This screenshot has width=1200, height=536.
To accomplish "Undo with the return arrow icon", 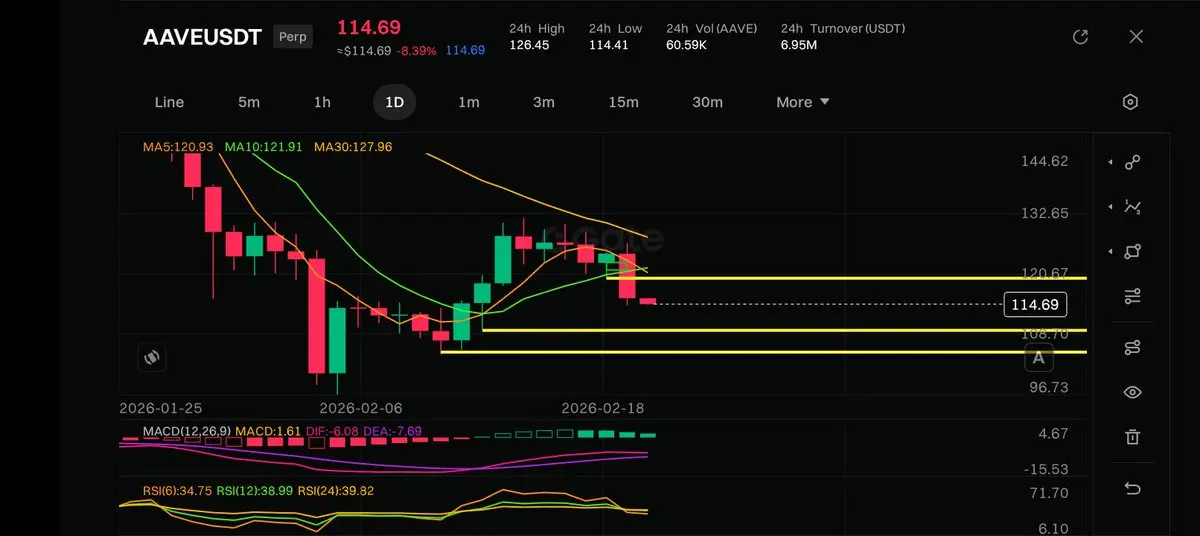I will coord(1133,488).
